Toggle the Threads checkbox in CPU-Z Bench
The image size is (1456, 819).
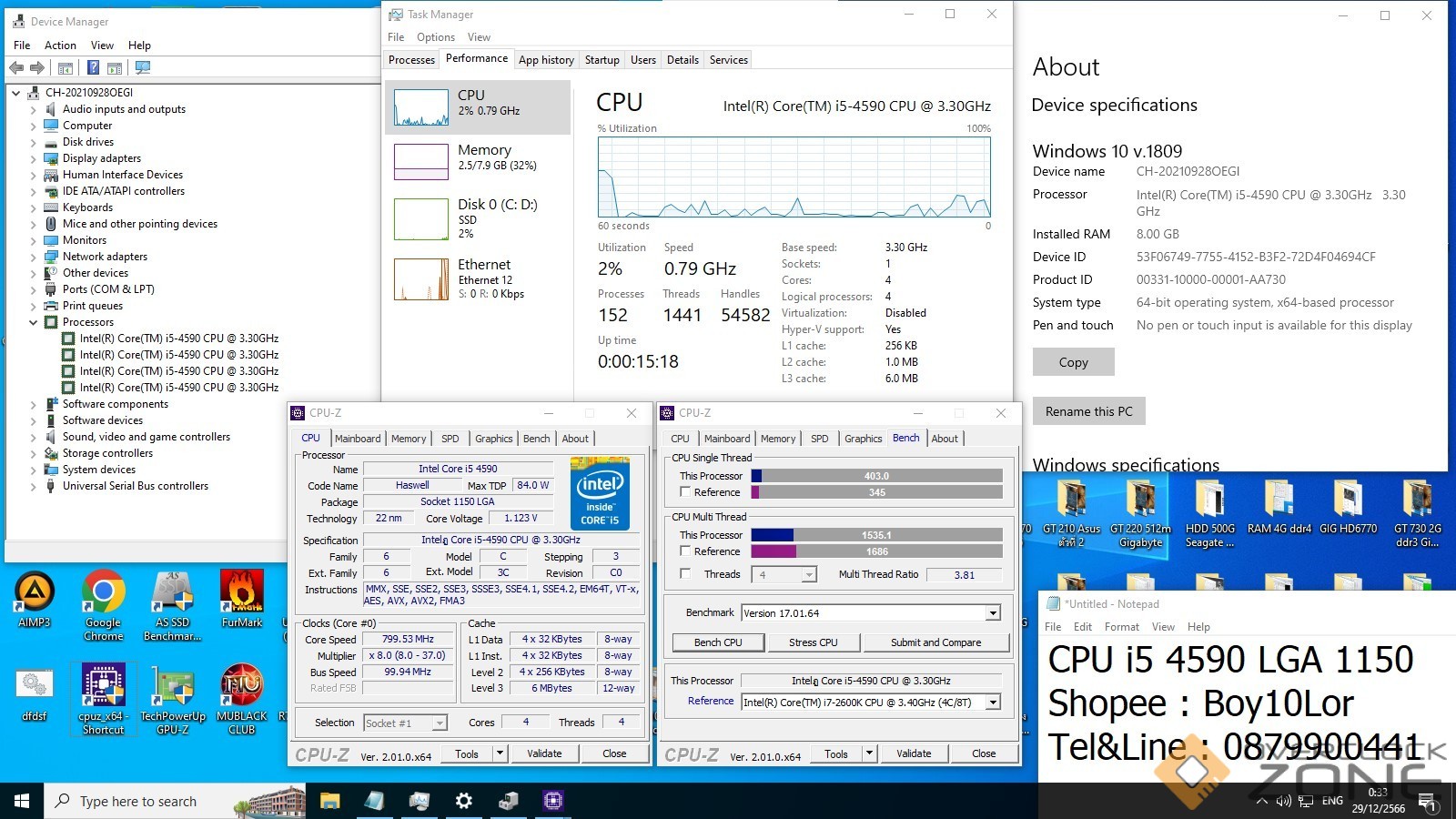pos(686,574)
